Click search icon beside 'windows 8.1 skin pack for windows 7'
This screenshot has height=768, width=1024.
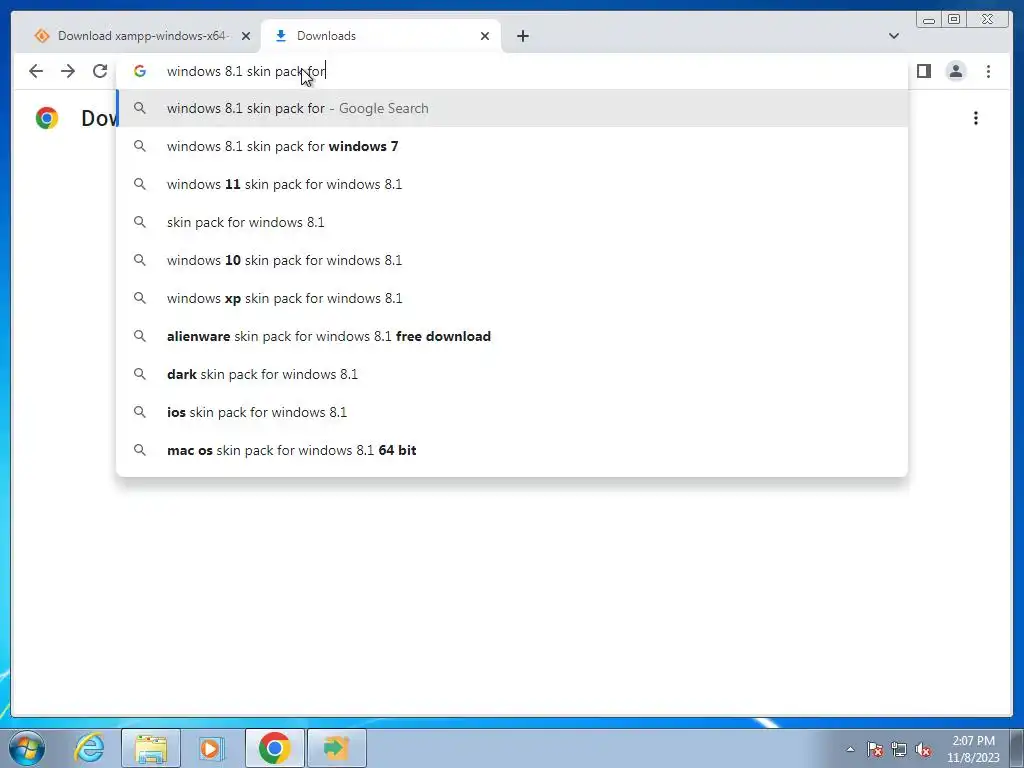click(x=140, y=146)
